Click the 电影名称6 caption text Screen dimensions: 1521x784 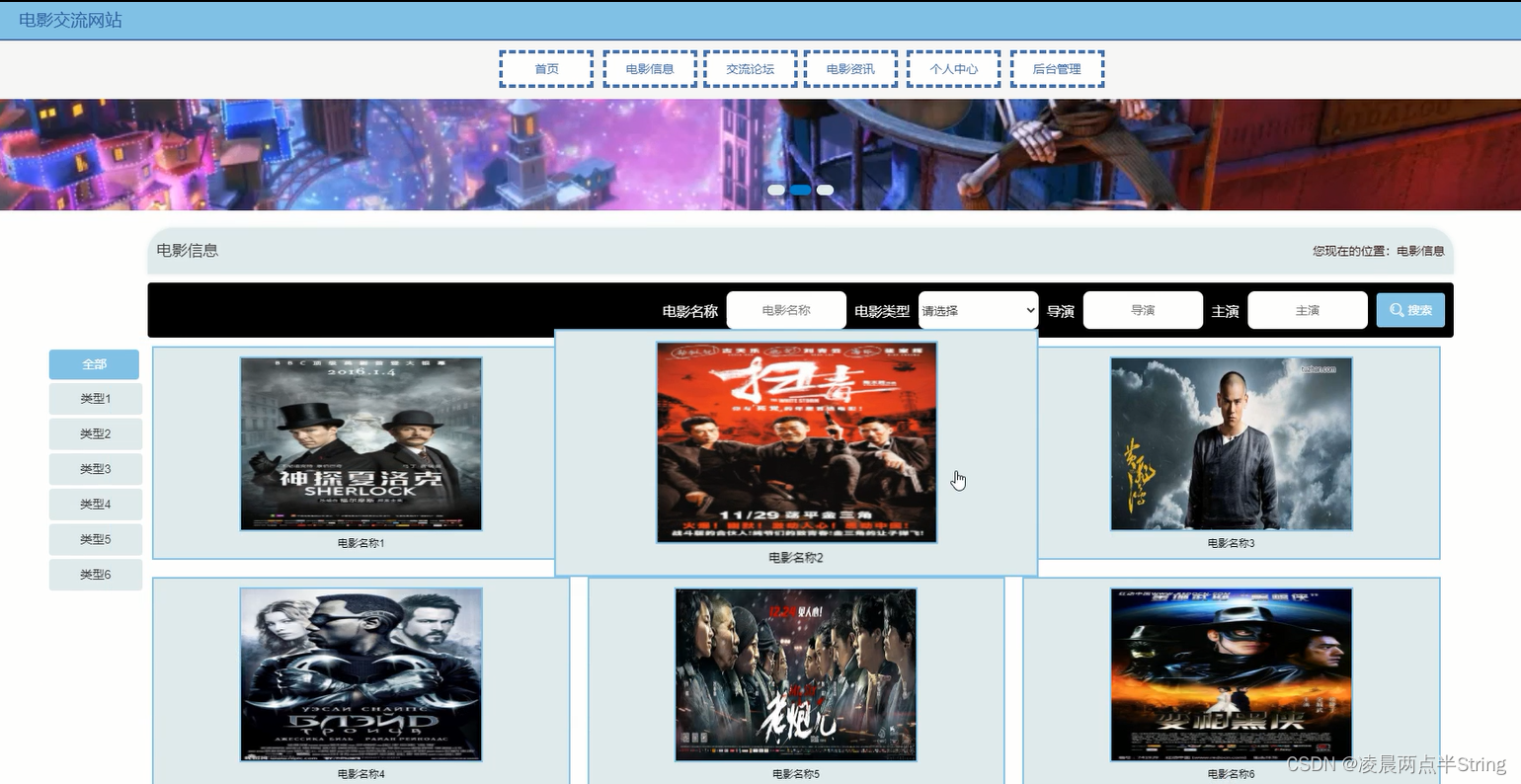pyautogui.click(x=1232, y=774)
